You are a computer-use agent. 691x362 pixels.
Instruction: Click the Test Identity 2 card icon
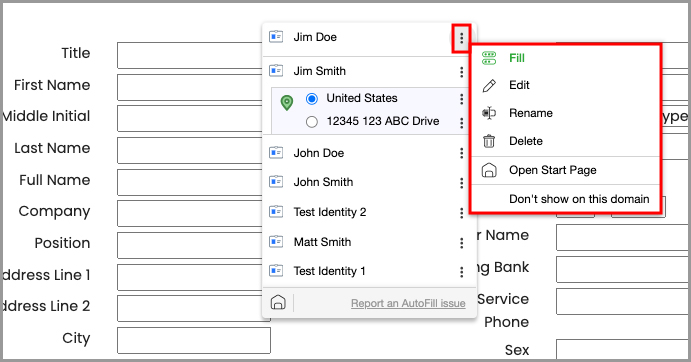pos(276,212)
